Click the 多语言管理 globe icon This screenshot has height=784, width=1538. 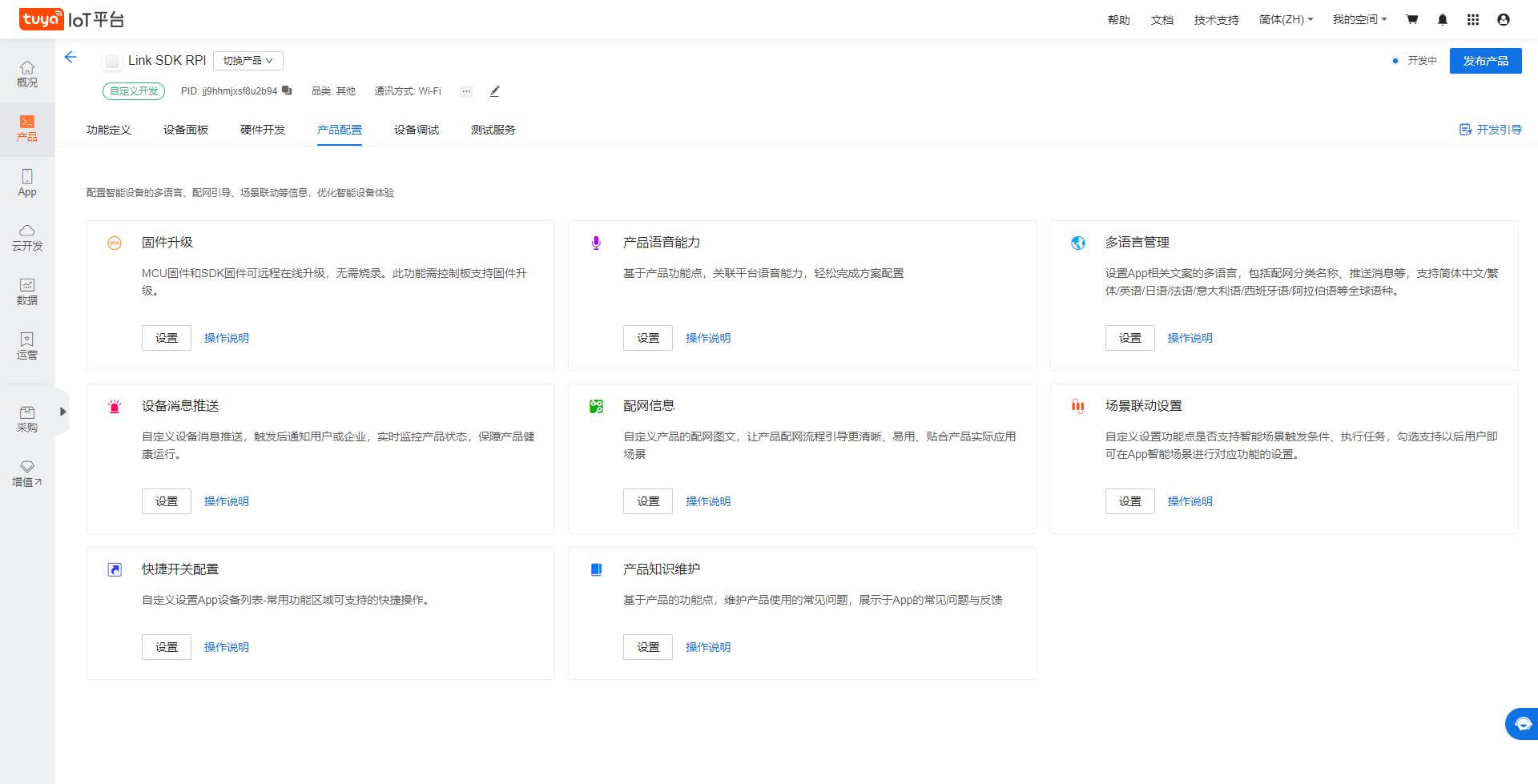1078,243
